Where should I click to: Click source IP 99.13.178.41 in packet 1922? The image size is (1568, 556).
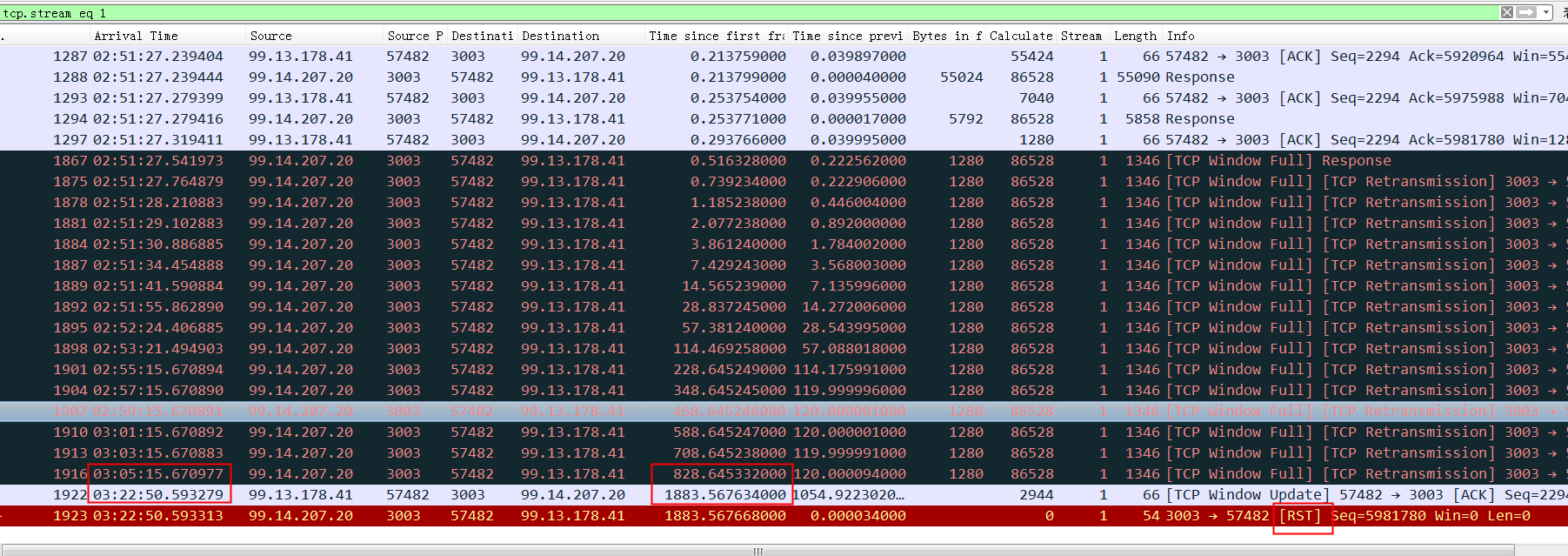tap(301, 495)
